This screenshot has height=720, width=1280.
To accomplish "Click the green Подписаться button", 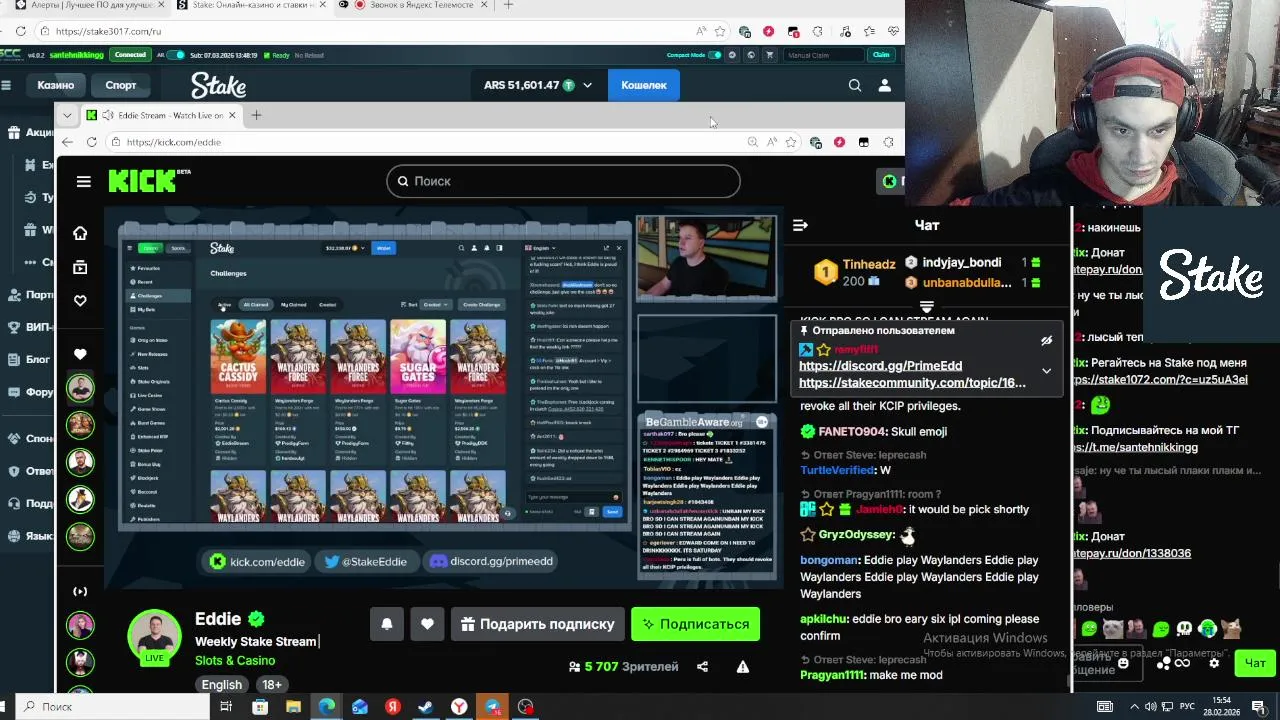I will point(695,624).
